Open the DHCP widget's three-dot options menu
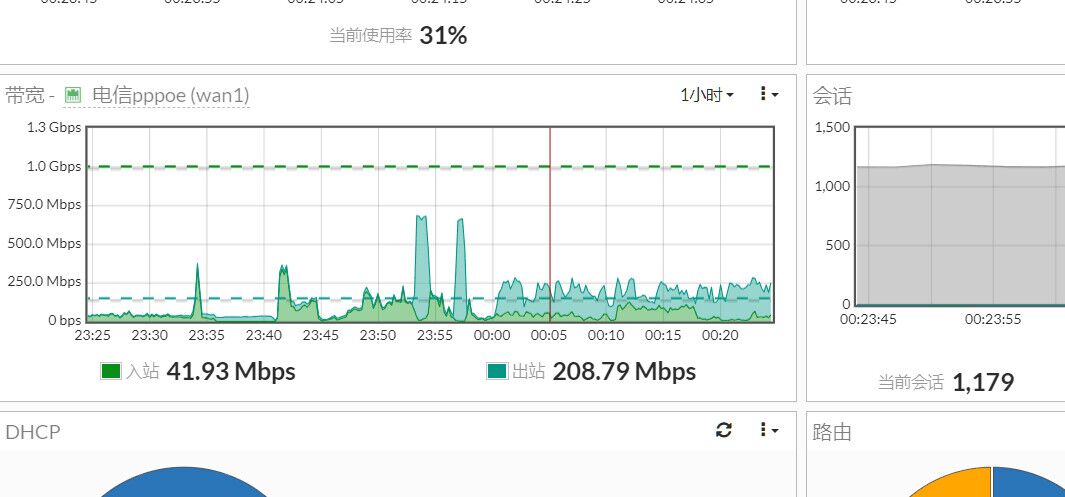1065x497 pixels. 767,430
